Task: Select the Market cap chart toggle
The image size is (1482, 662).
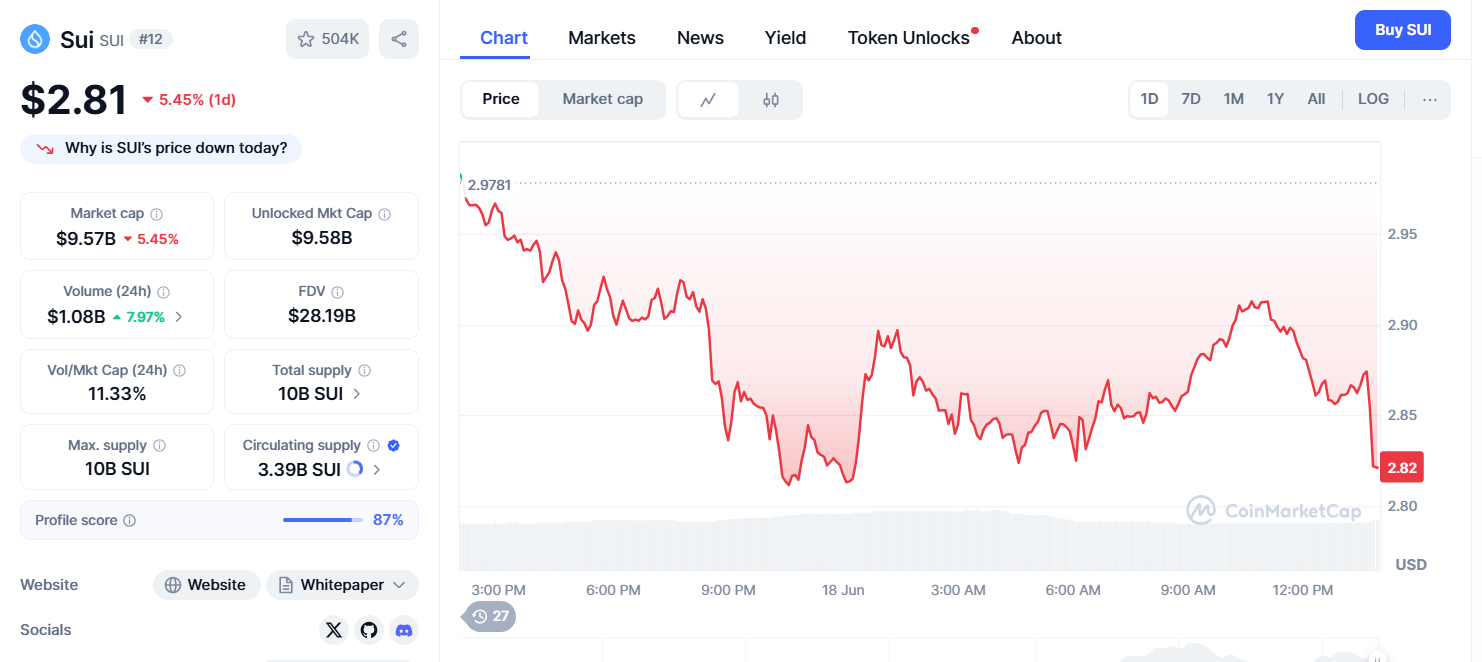Action: click(x=603, y=99)
